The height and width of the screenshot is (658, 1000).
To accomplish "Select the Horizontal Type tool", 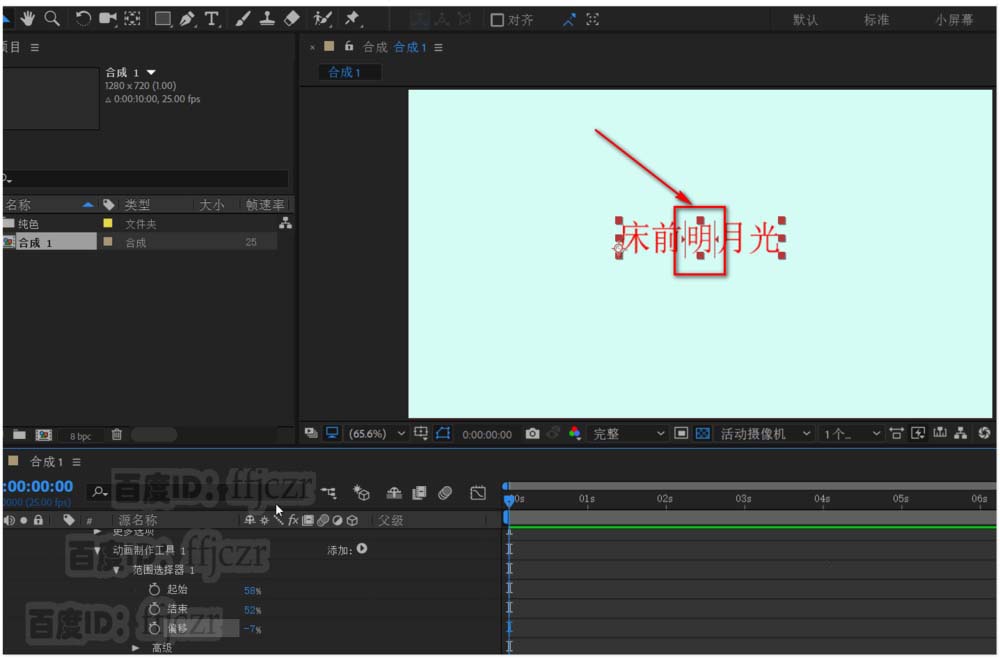I will point(211,19).
